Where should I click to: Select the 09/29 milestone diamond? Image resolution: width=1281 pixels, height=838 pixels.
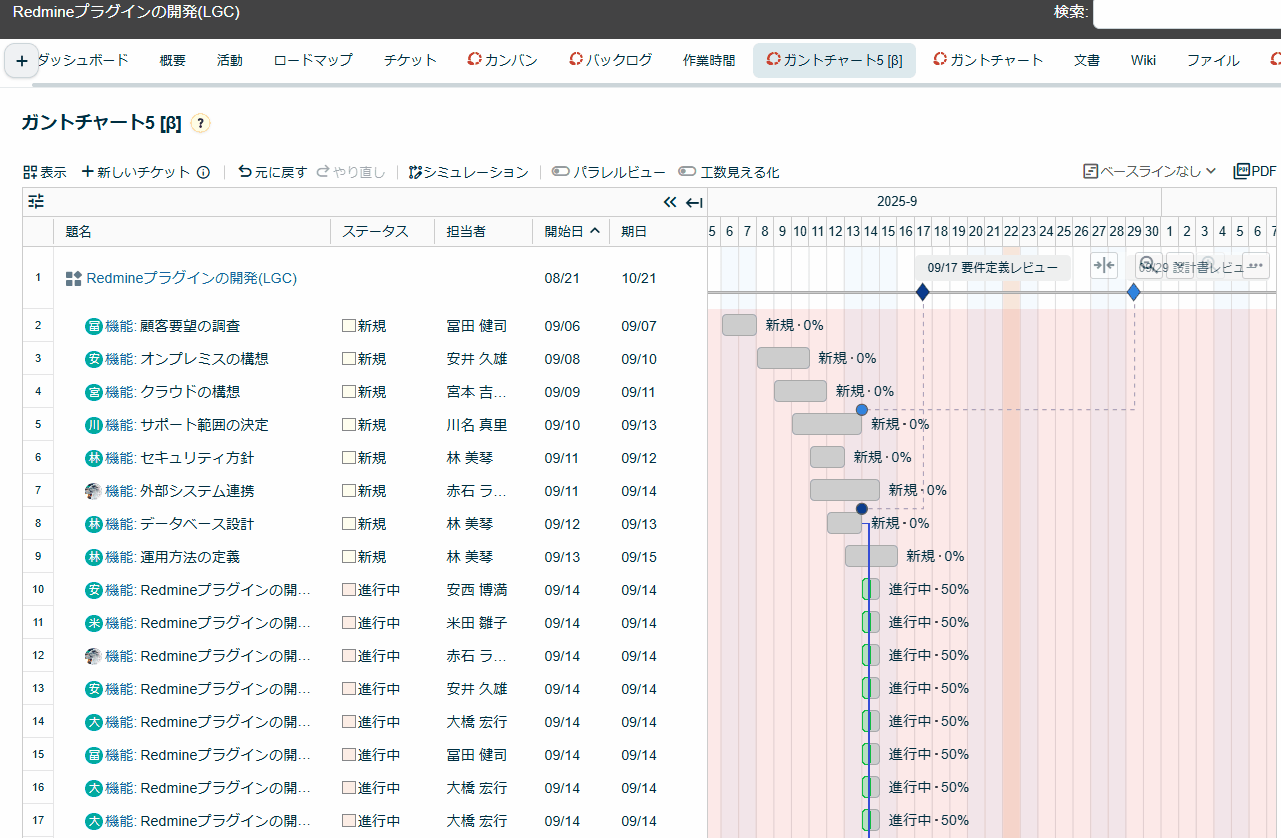point(1134,292)
